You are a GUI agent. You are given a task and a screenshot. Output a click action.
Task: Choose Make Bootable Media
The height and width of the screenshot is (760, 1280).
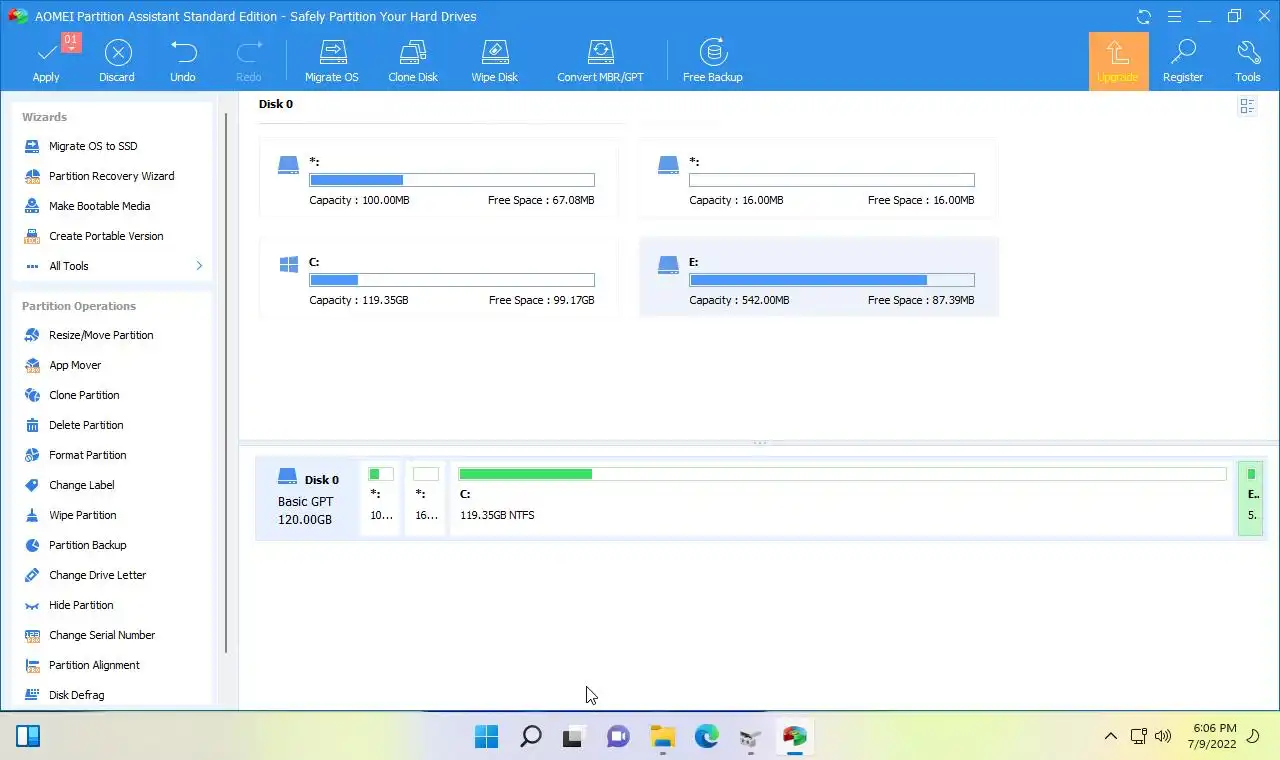[99, 206]
